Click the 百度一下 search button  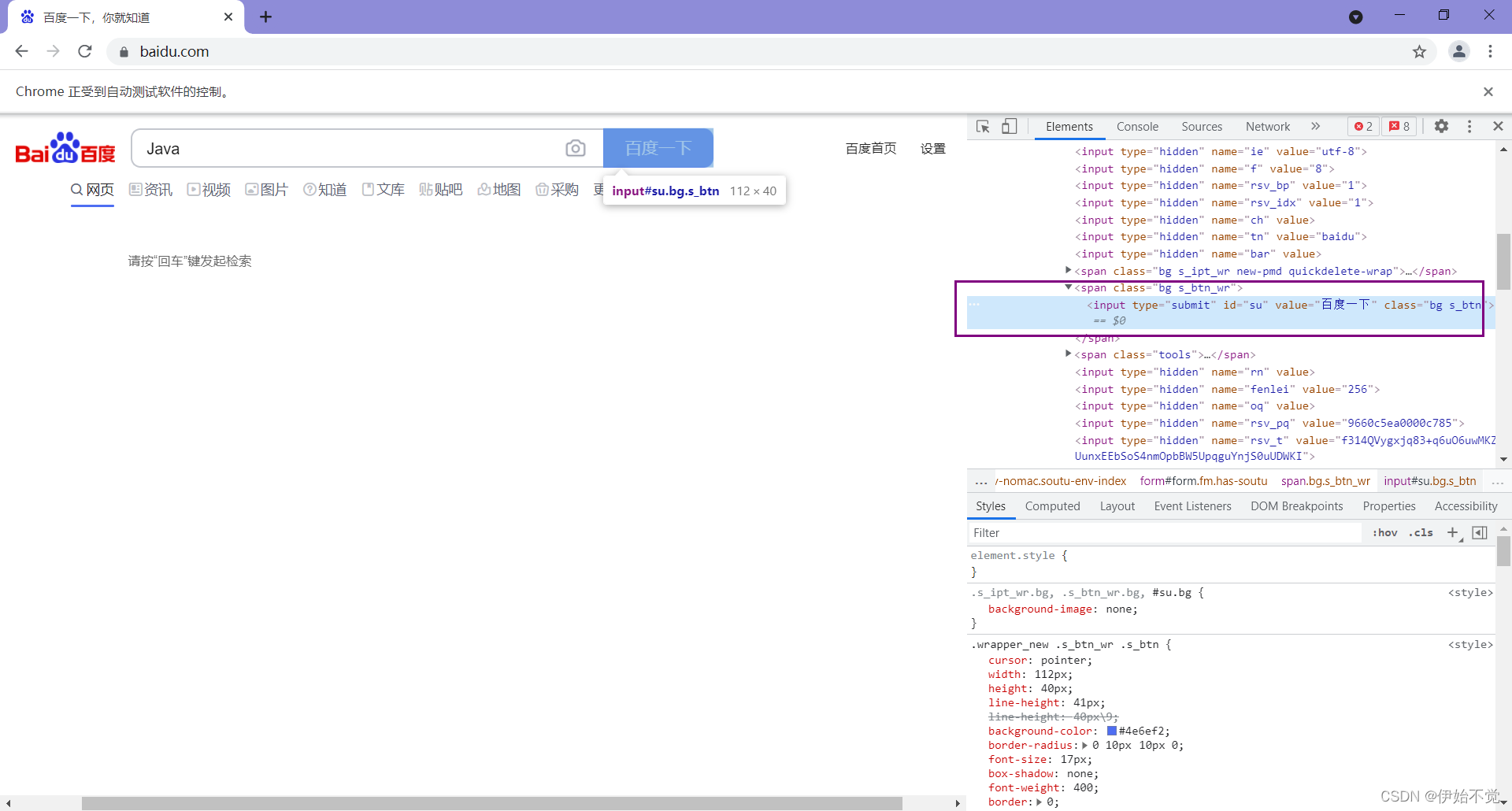click(658, 148)
